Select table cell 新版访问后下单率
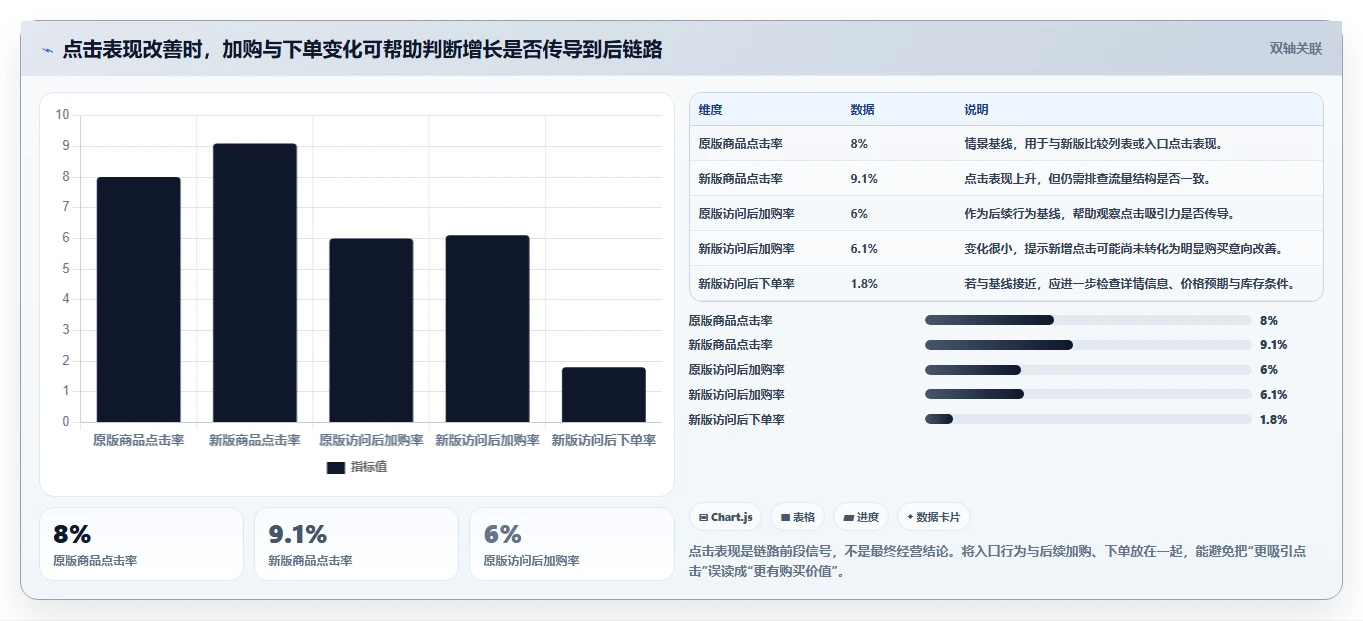The image size is (1363, 621). (x=746, y=284)
